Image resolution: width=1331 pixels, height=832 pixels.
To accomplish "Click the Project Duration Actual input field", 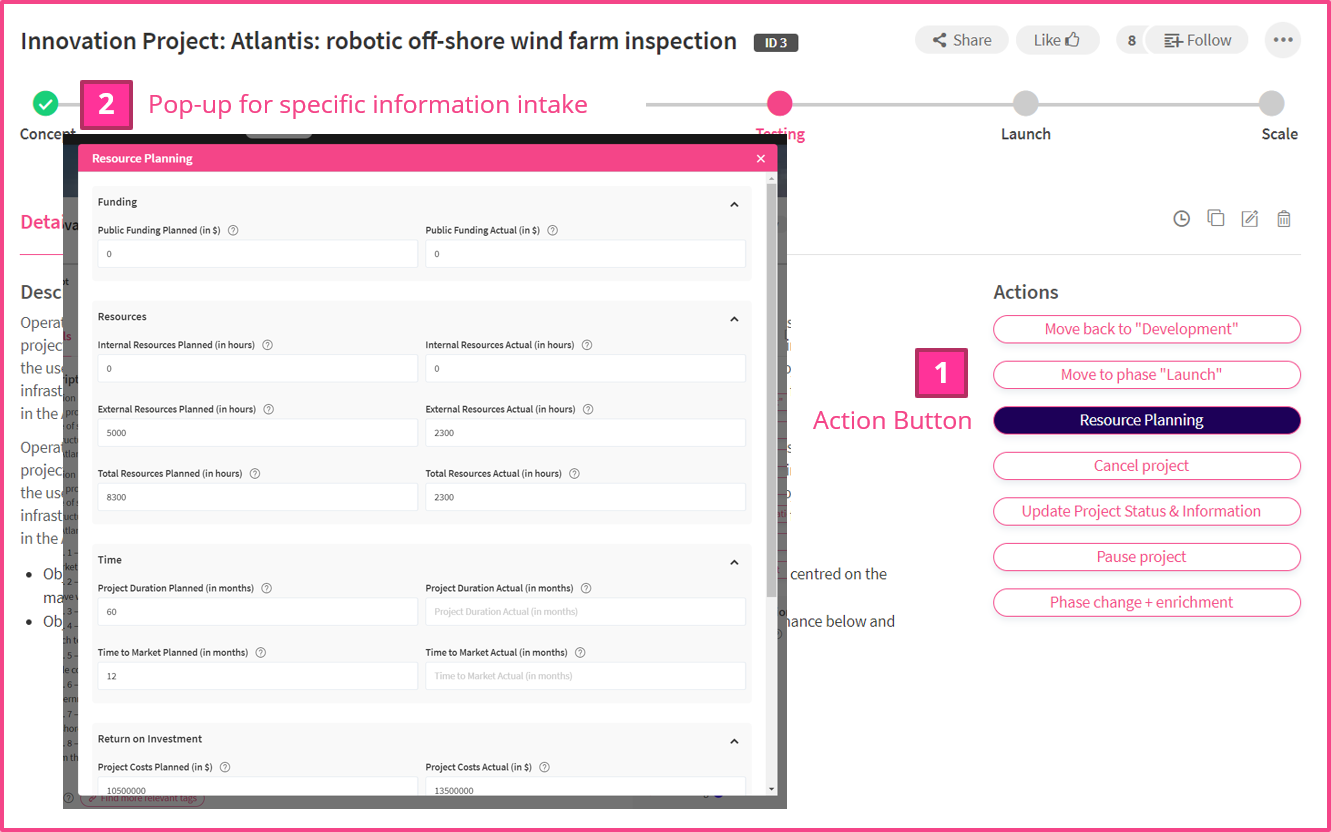I will [585, 612].
